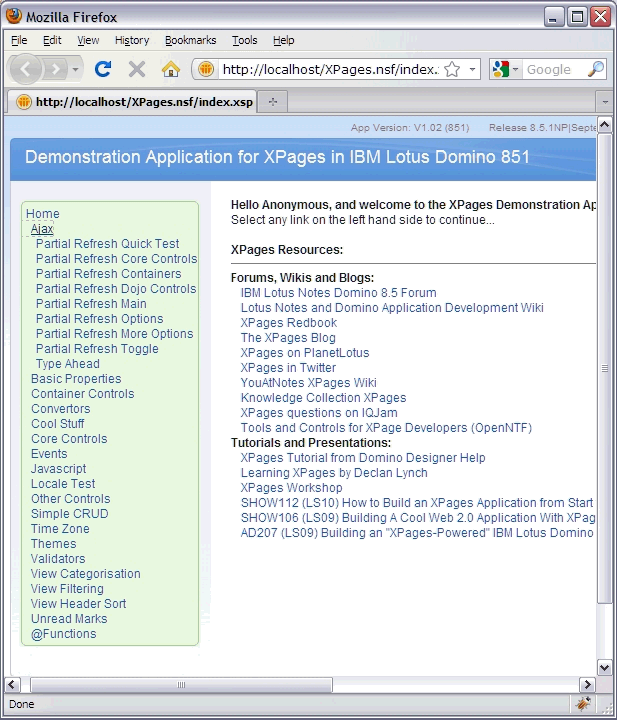Open the Core Controls sidebar link
This screenshot has height=720, width=617.
coord(69,439)
